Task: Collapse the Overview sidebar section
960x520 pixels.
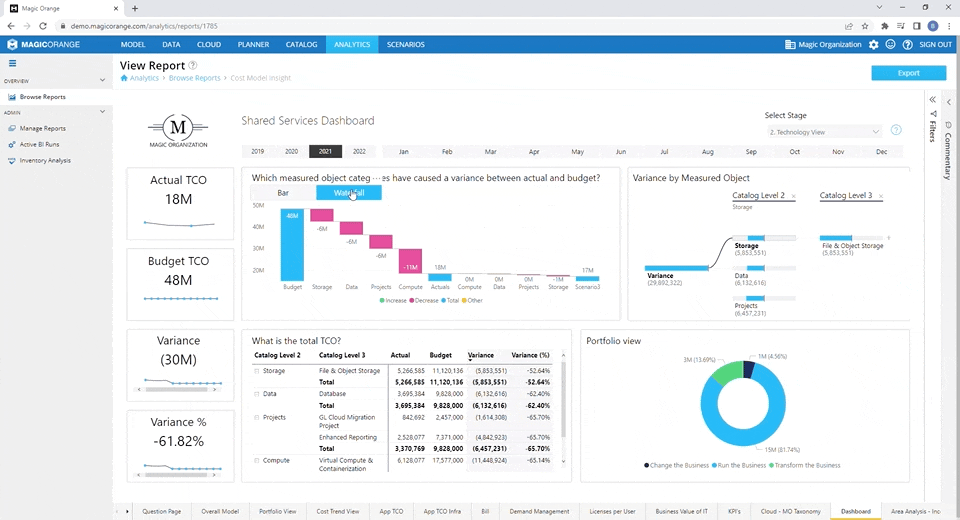Action: tap(103, 80)
